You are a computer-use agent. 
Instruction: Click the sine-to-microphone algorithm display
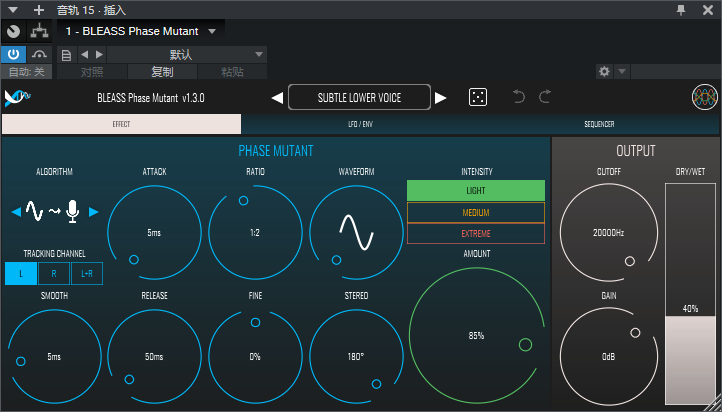click(x=54, y=211)
